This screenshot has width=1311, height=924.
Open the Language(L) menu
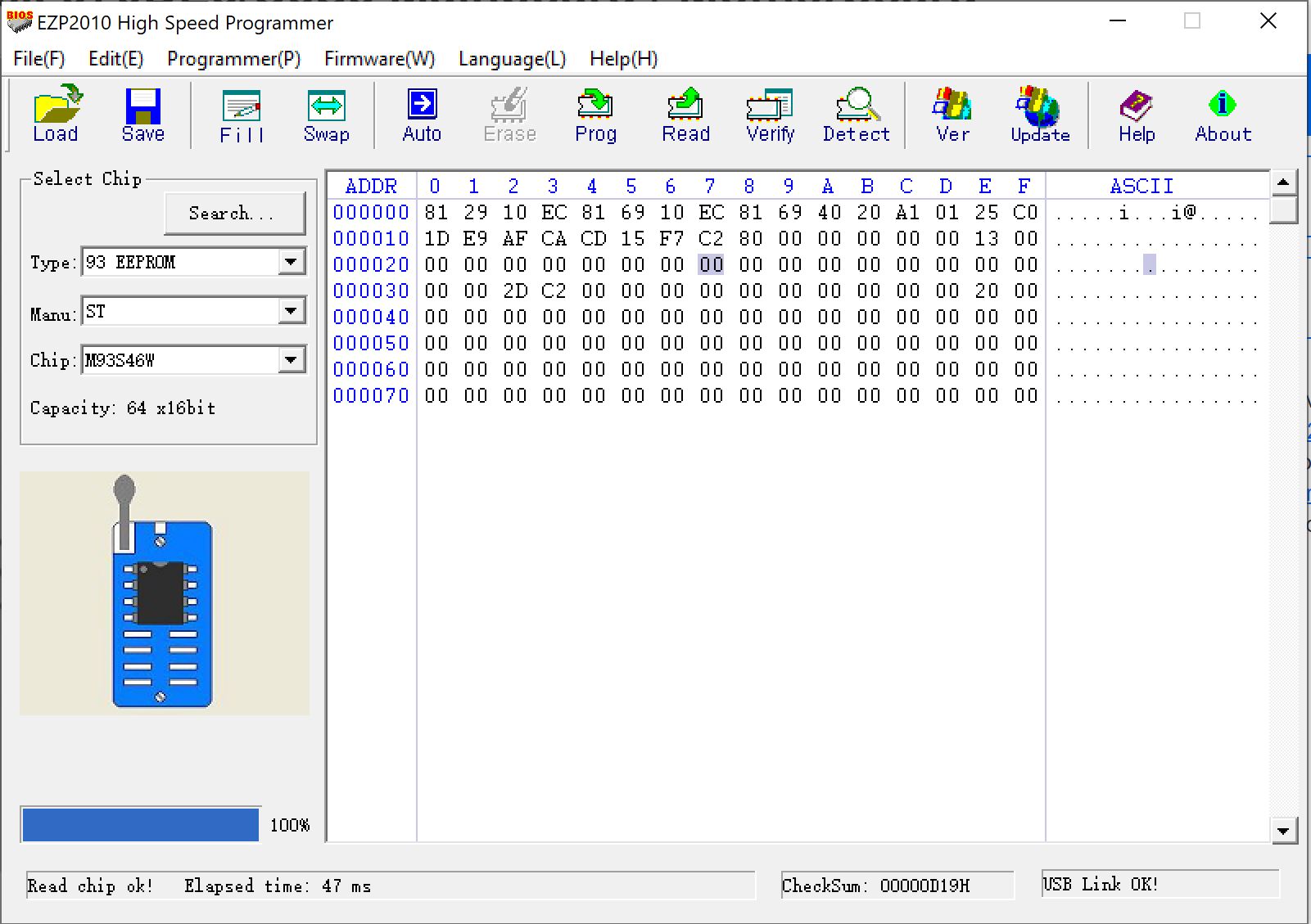pos(512,59)
